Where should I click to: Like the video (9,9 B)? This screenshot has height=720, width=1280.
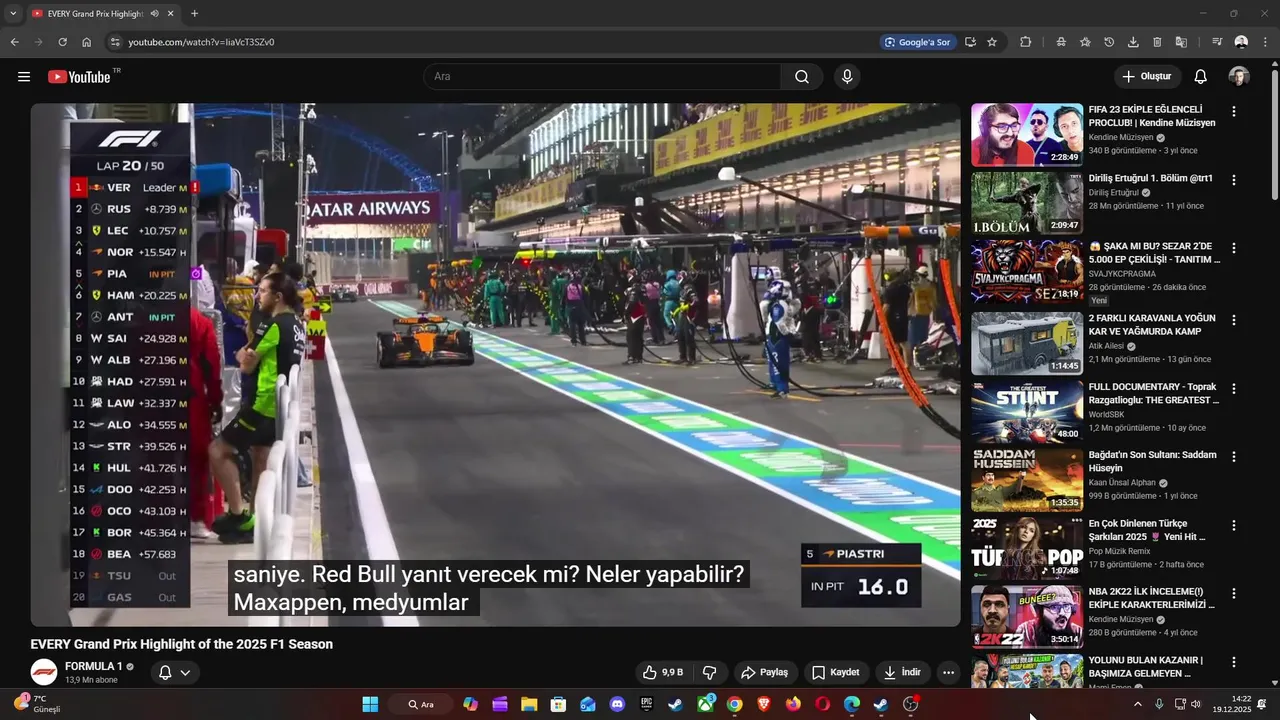pyautogui.click(x=662, y=672)
